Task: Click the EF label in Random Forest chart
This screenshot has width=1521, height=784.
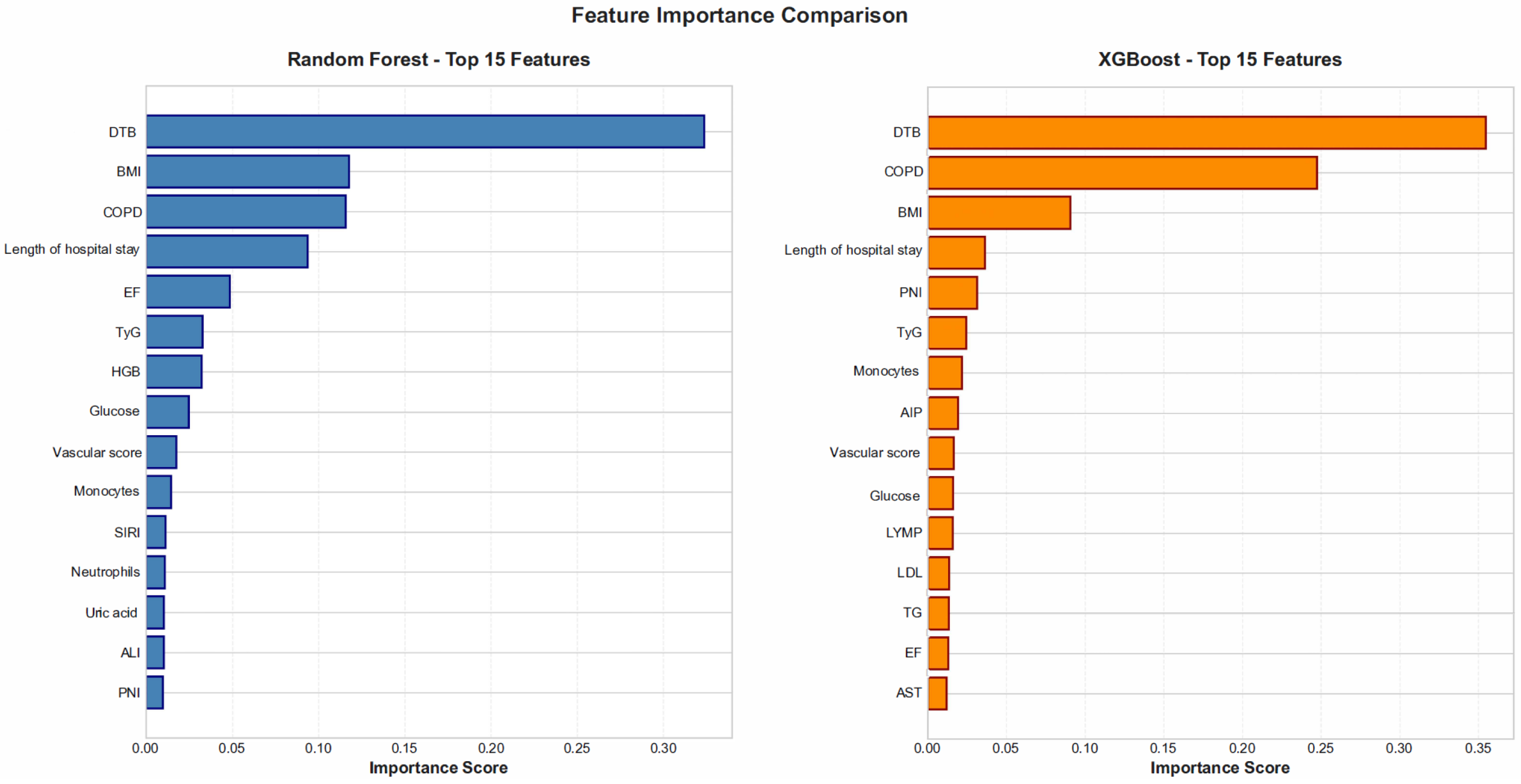Action: coord(132,293)
